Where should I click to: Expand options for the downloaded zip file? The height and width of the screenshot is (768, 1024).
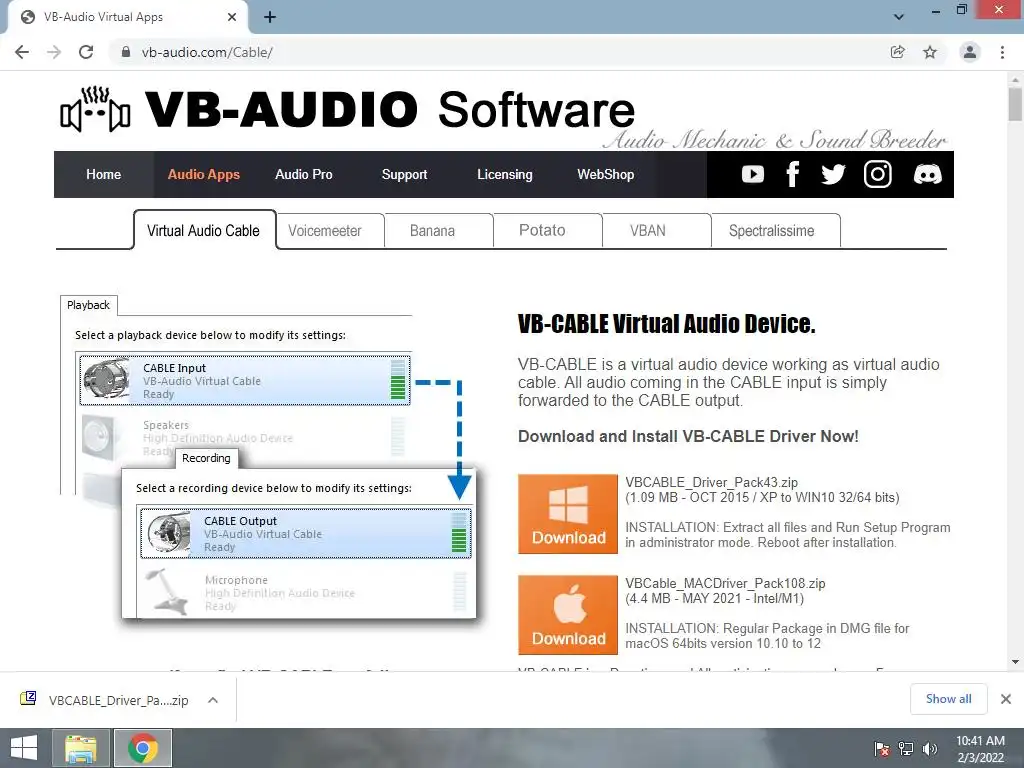[213, 700]
